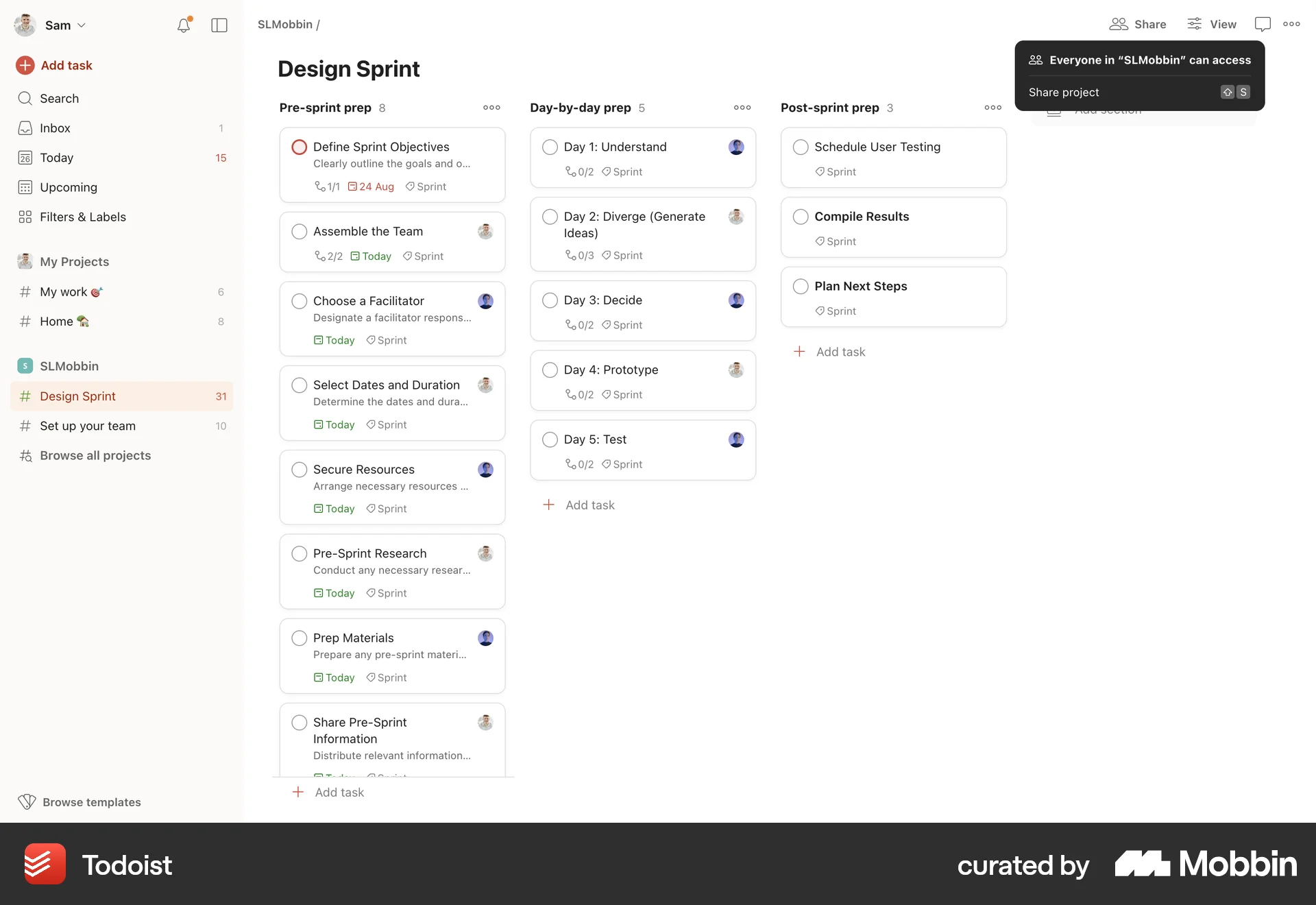Open the comments panel icon
The height and width of the screenshot is (905, 1316).
1263,24
